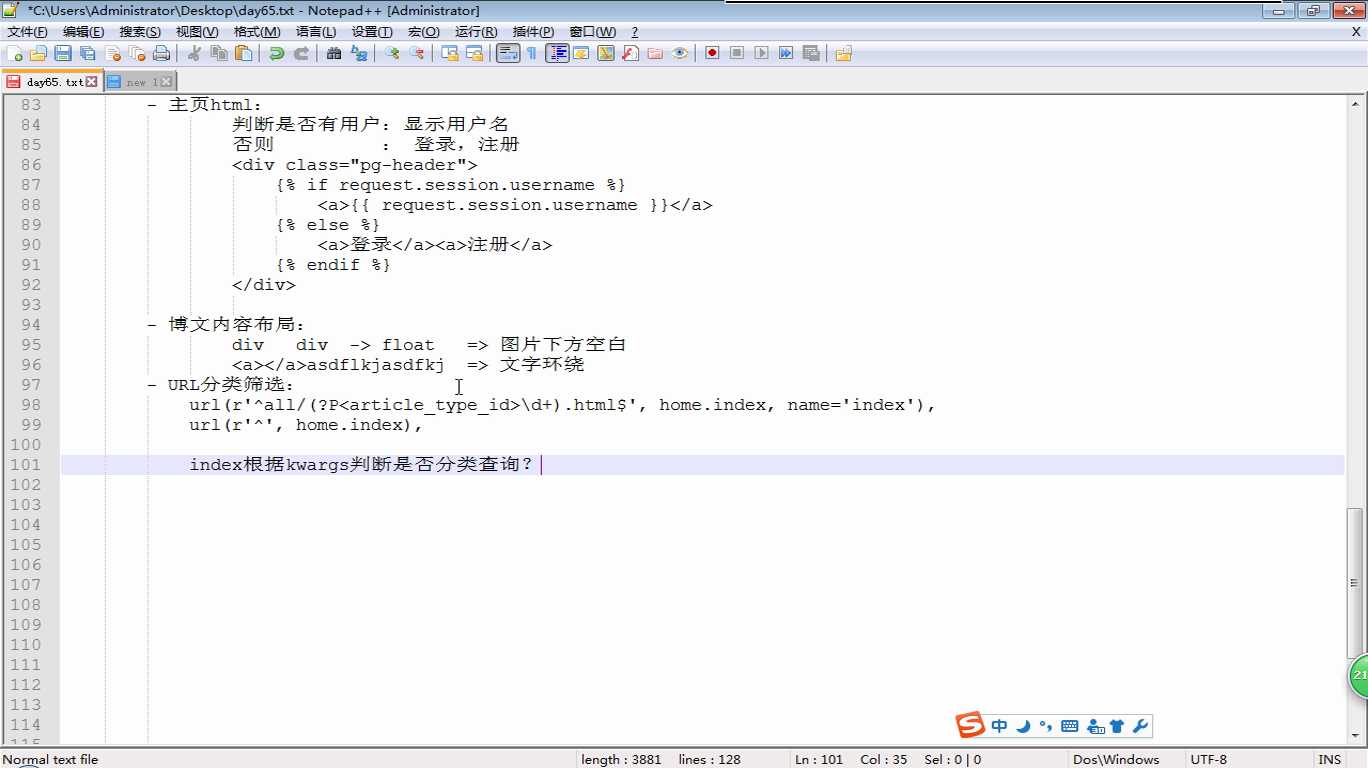
Task: Click the Open file folder icon
Action: [x=39, y=53]
